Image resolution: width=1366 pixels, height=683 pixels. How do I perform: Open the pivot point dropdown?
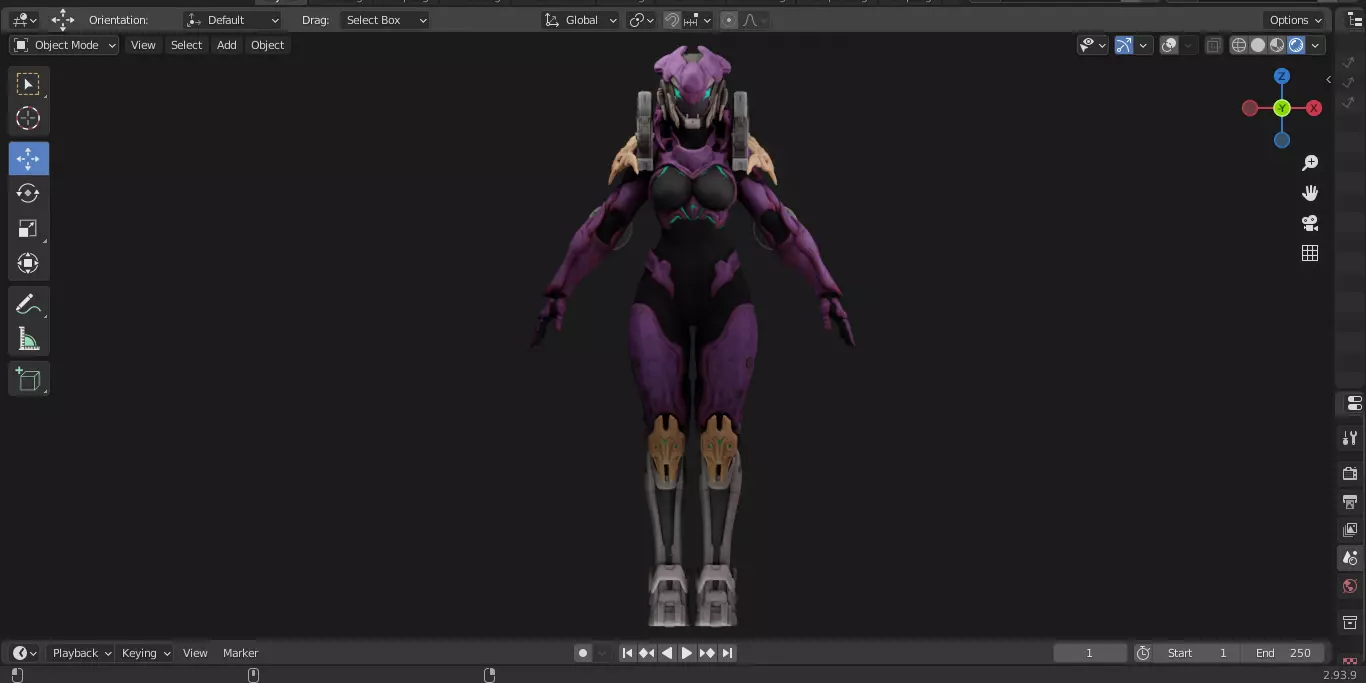point(641,20)
